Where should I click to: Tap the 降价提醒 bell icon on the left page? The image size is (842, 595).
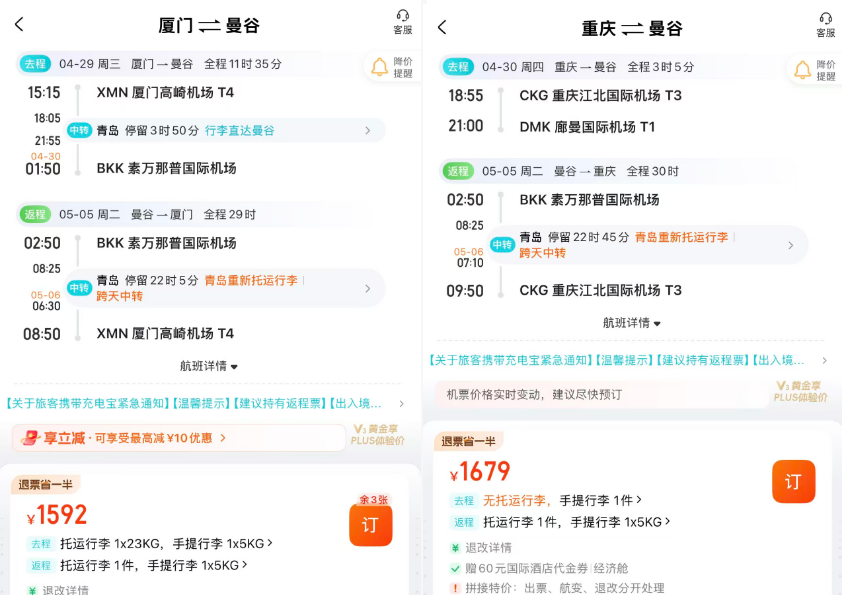point(378,66)
